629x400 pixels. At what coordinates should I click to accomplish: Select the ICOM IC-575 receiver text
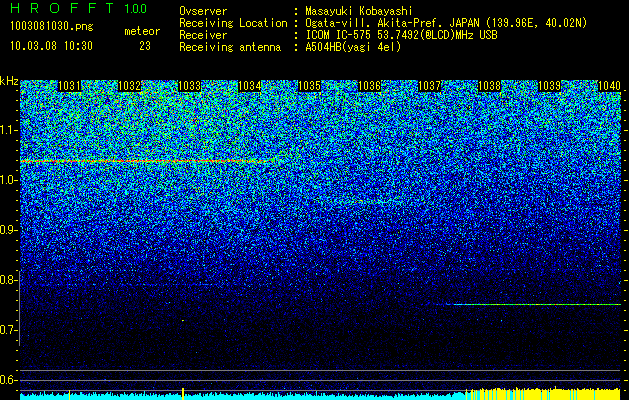pos(402,35)
